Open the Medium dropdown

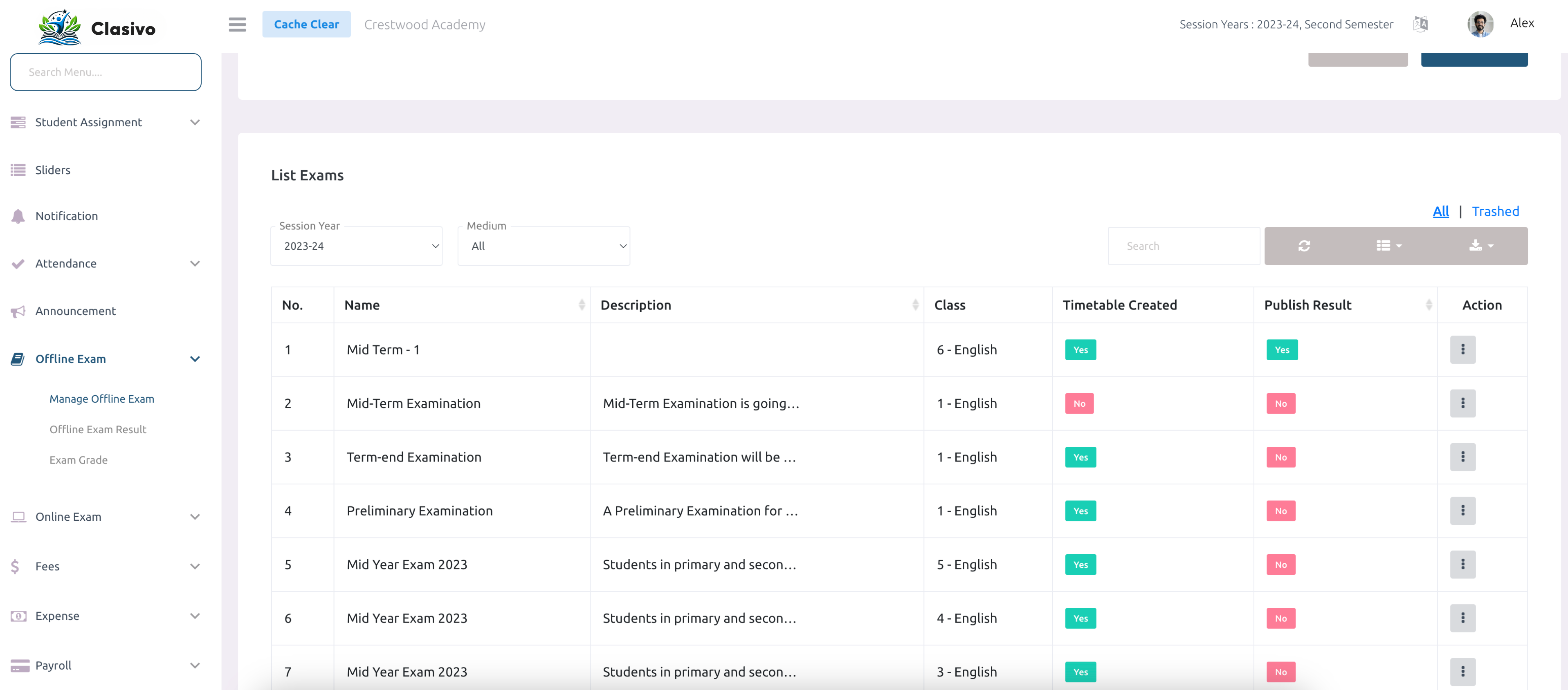pyautogui.click(x=544, y=246)
